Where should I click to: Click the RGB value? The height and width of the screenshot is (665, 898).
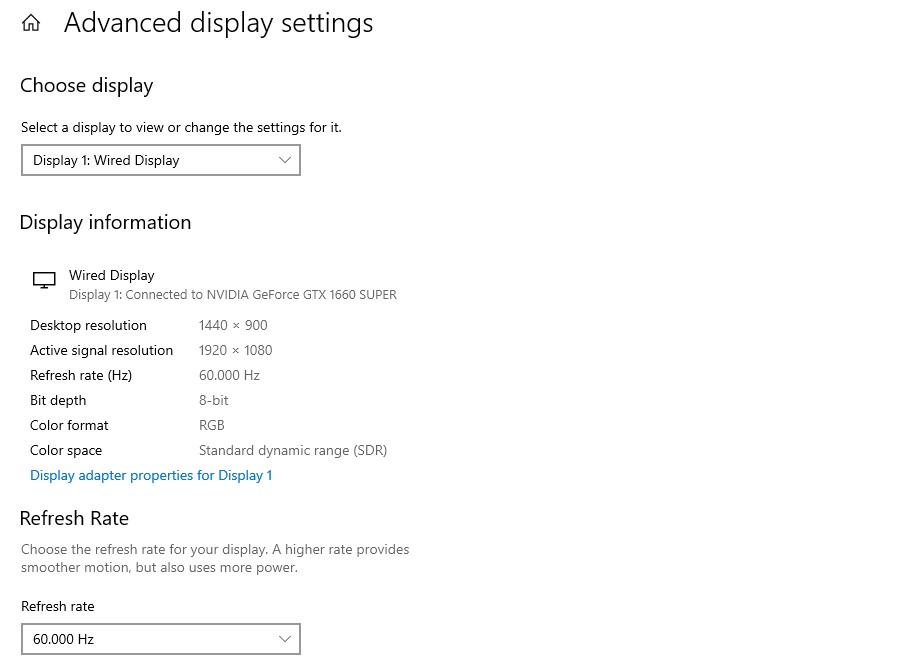tap(211, 426)
